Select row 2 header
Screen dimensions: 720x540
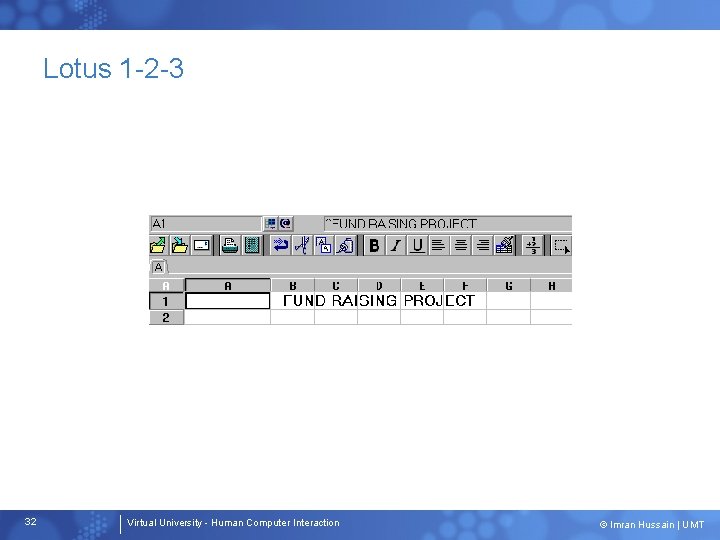166,317
